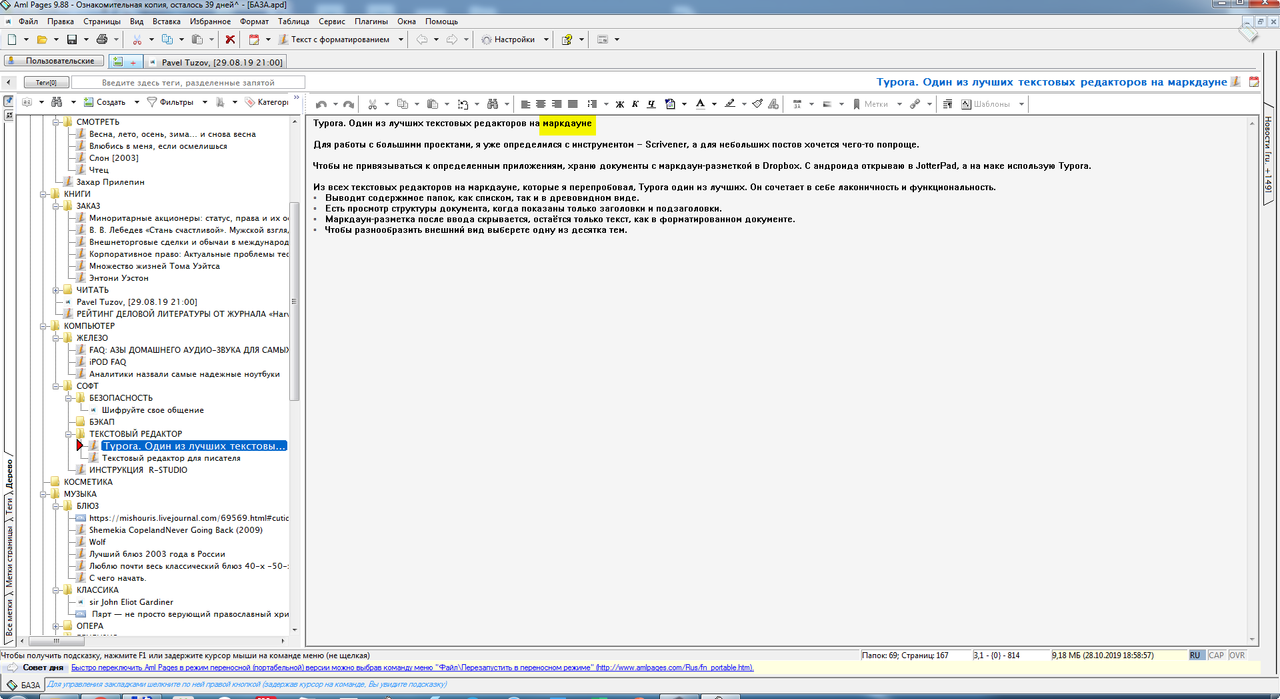This screenshot has width=1280, height=699.
Task: Toggle underline formatting (Ч)
Action: 651,103
